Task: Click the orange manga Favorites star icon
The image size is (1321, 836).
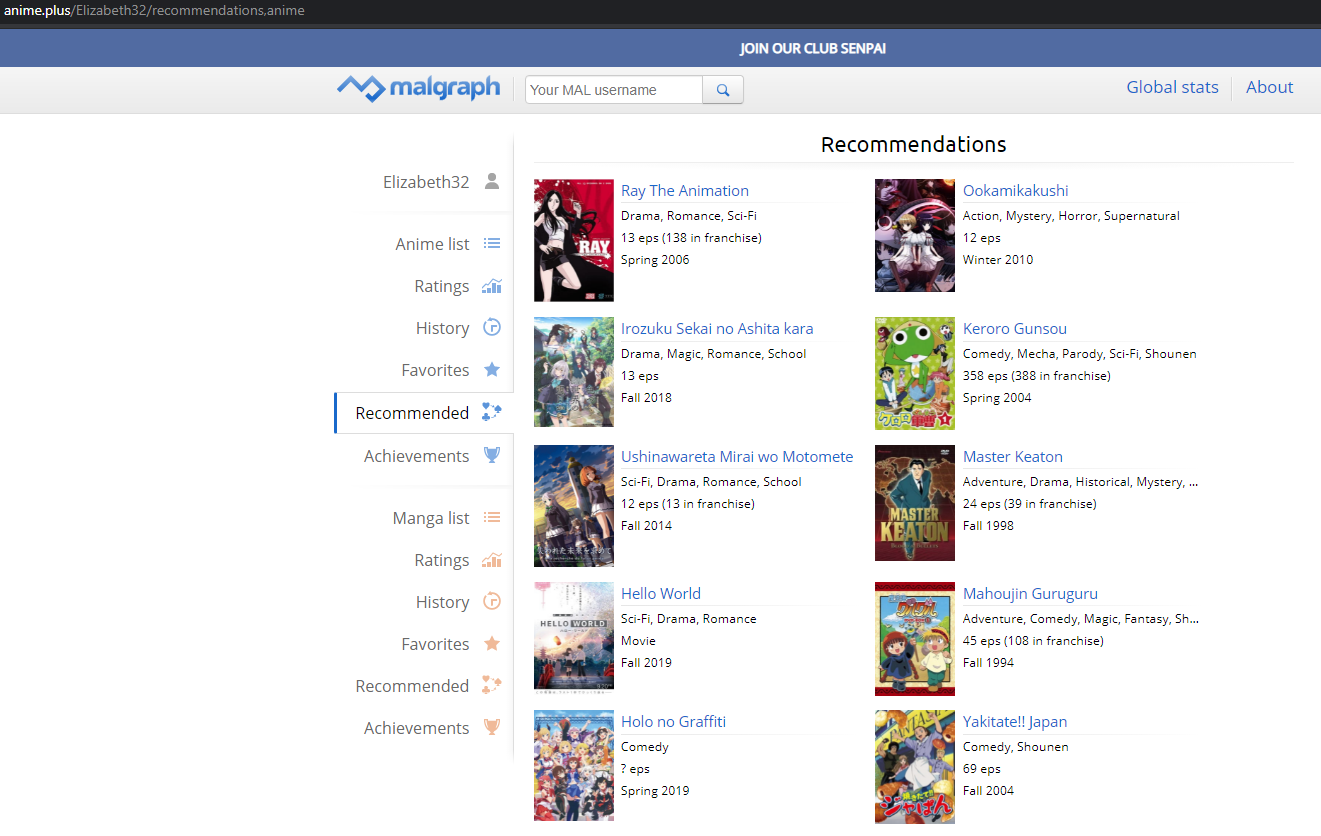Action: tap(492, 644)
